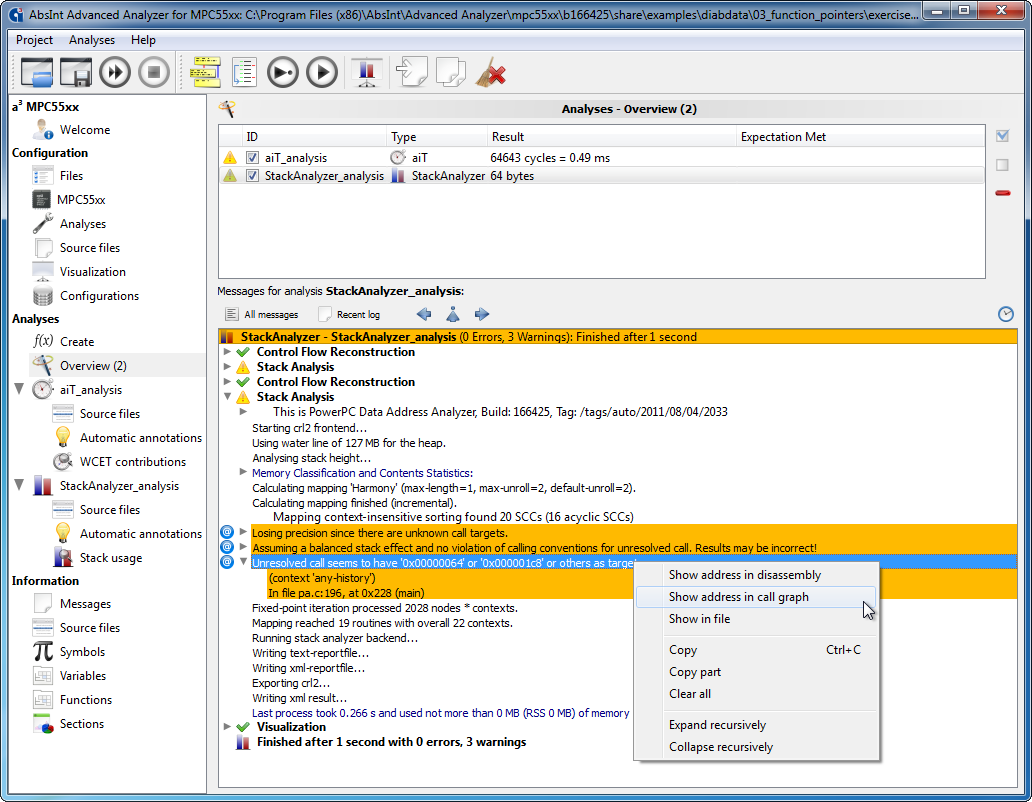Viewport: 1032px width, 802px height.
Task: Open the Project menu
Action: (x=34, y=40)
